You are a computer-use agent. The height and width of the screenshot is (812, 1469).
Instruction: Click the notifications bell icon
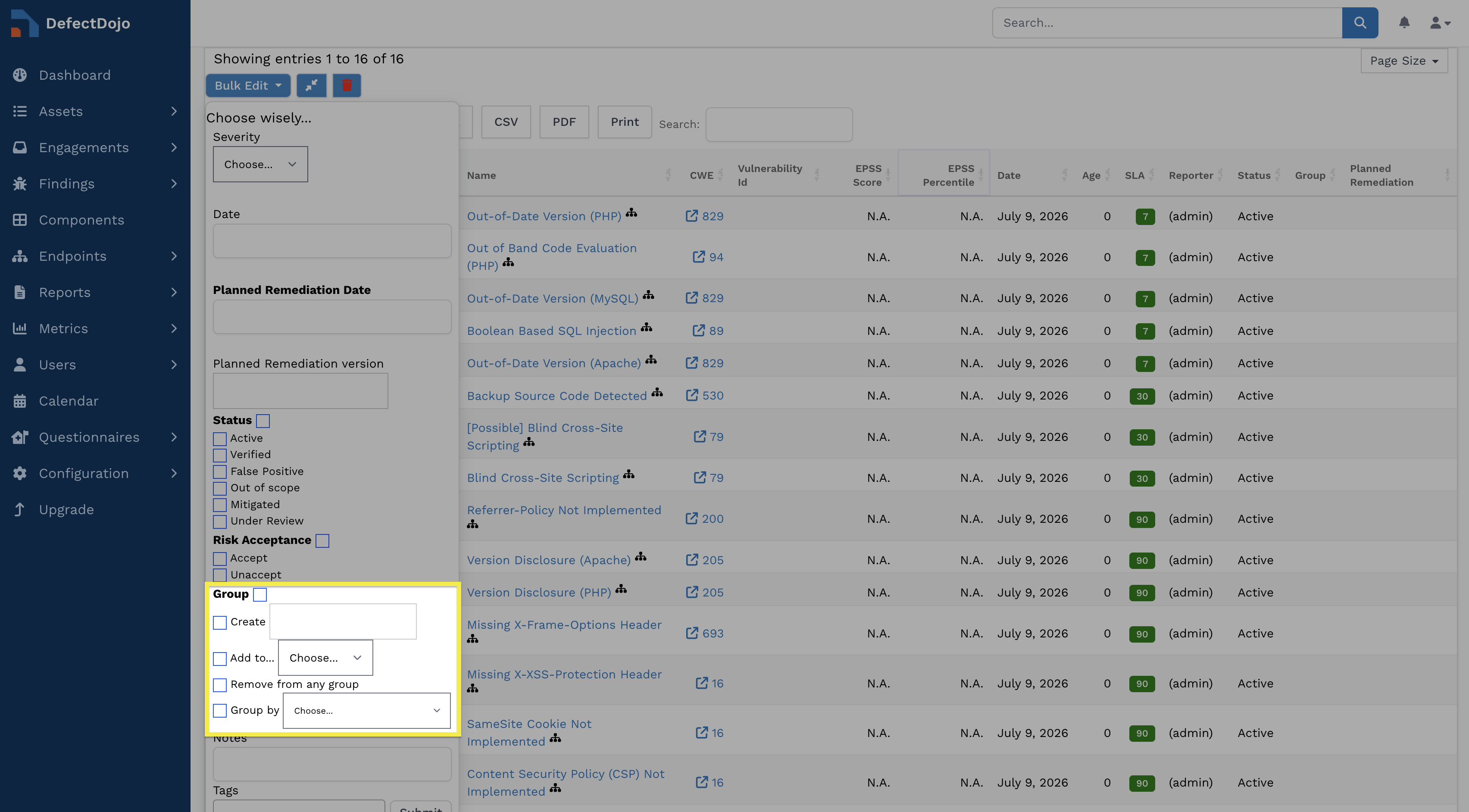coord(1404,23)
